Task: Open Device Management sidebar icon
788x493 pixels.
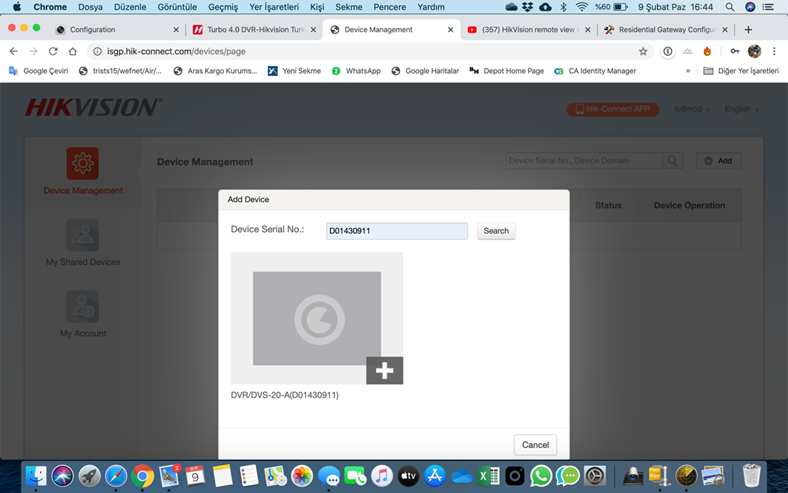Action: (x=83, y=163)
